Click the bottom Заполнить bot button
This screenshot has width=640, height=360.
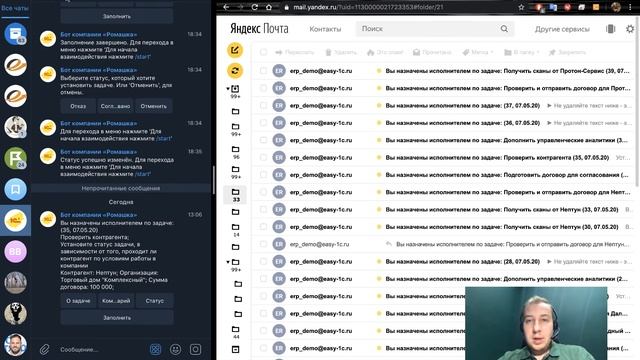tap(117, 318)
